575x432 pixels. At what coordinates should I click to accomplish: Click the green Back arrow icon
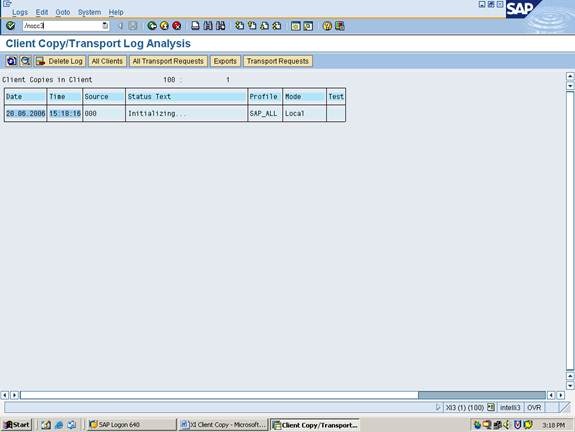point(151,26)
